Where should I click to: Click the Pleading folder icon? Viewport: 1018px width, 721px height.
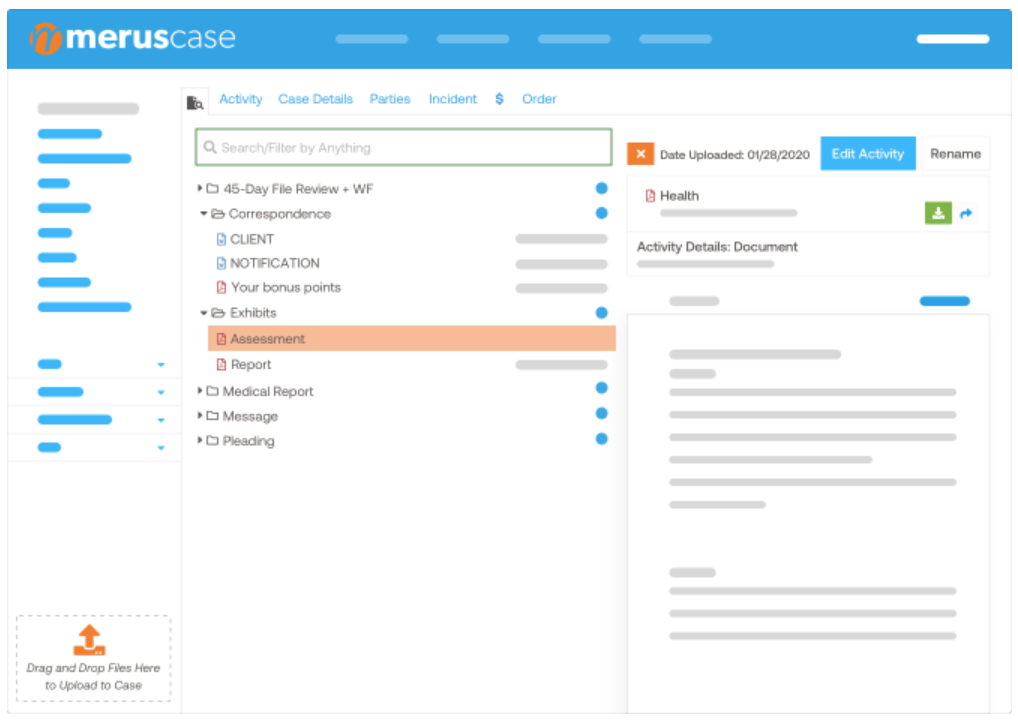(212, 440)
